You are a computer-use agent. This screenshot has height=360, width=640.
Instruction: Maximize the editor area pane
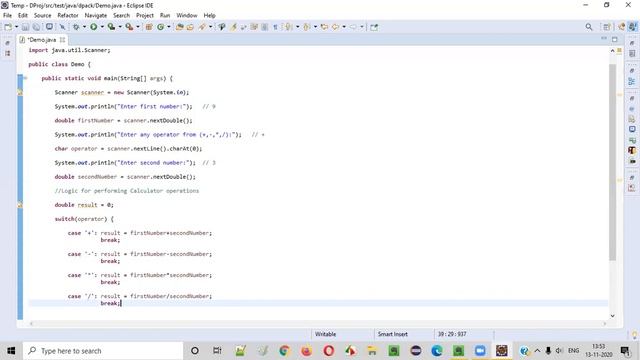[615, 39]
